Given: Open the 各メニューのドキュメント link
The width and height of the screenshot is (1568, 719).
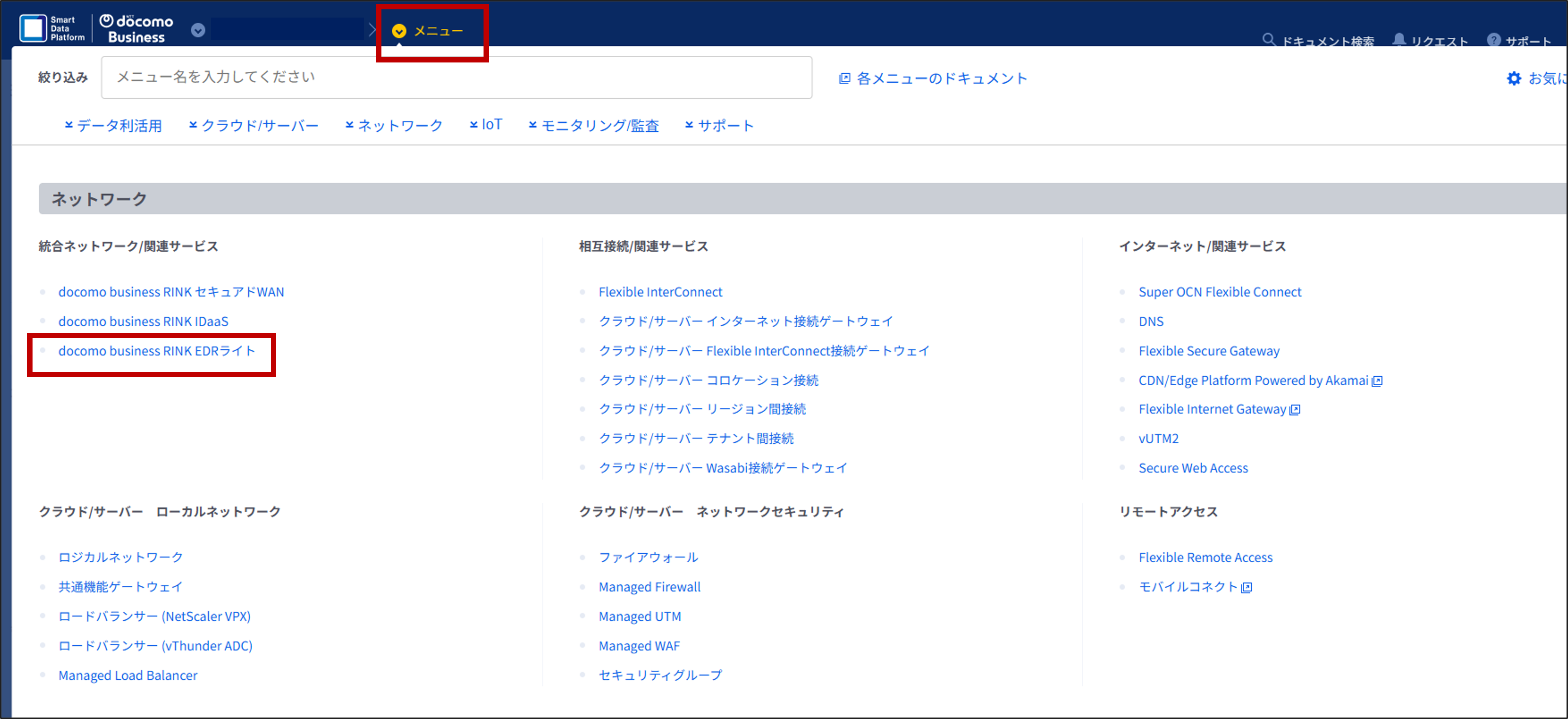Looking at the screenshot, I should 934,79.
